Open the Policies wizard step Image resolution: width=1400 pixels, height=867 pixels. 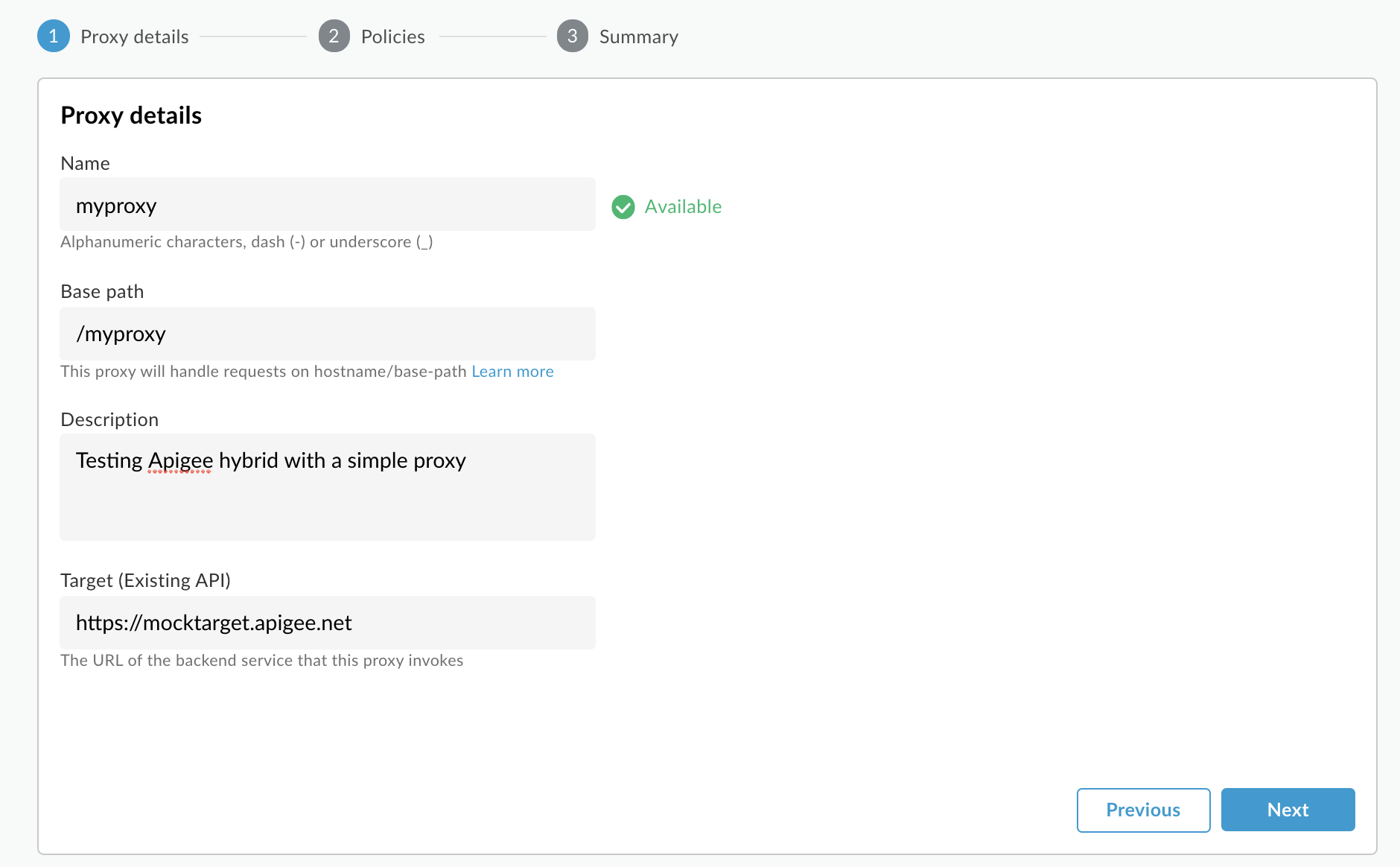(x=392, y=36)
